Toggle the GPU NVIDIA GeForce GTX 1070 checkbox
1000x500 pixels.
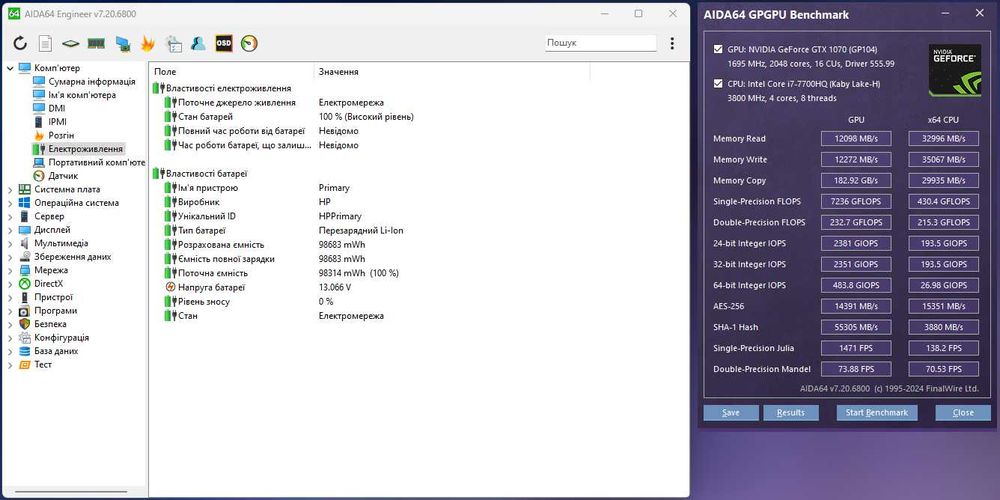point(719,50)
